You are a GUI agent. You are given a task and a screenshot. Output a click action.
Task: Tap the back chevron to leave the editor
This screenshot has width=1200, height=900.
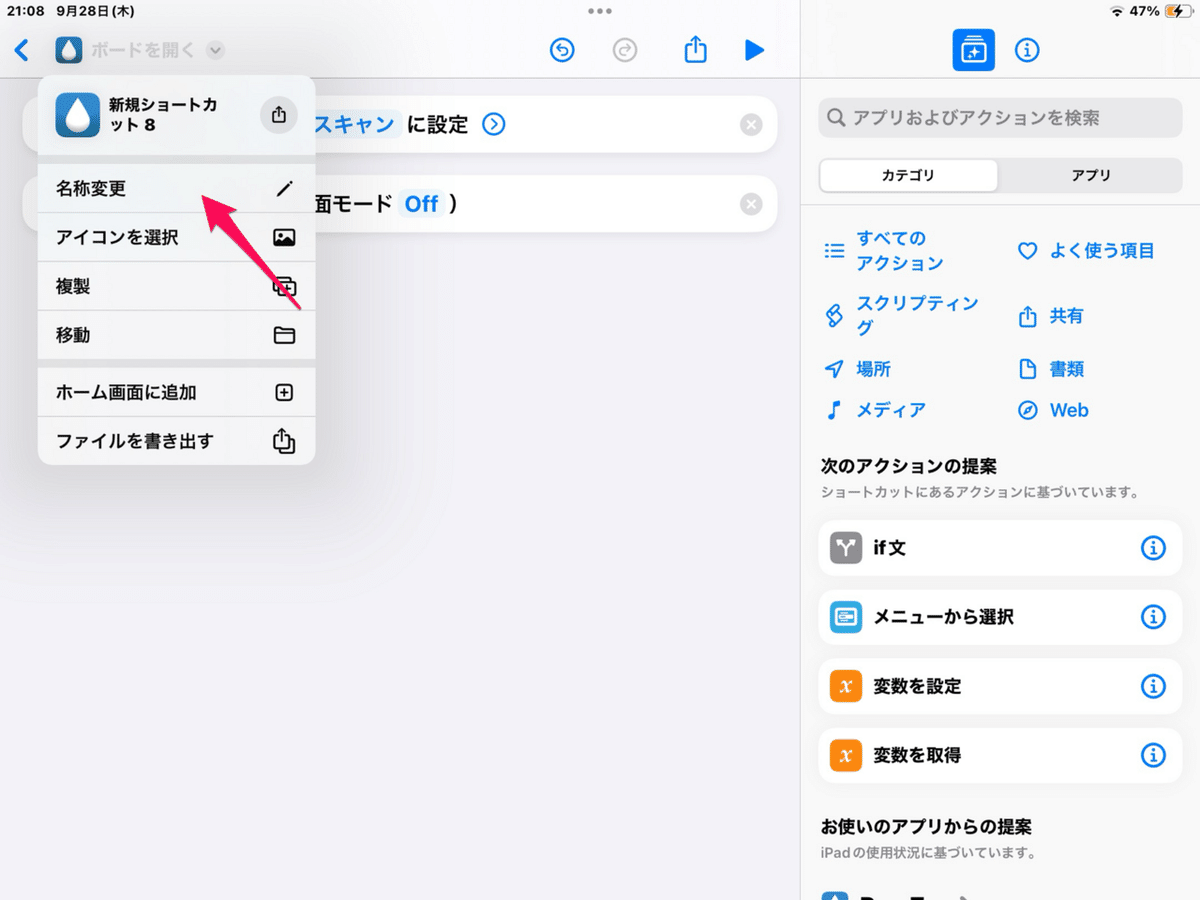coord(22,50)
